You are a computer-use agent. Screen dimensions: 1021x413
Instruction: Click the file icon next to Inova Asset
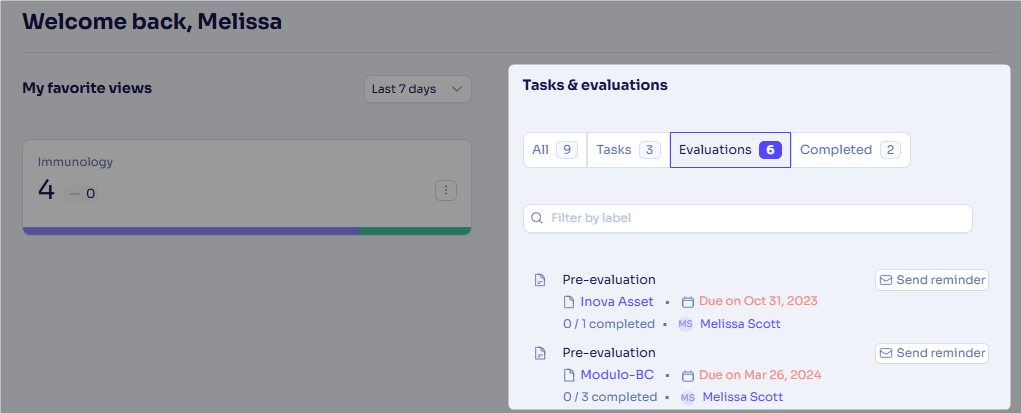(x=569, y=302)
